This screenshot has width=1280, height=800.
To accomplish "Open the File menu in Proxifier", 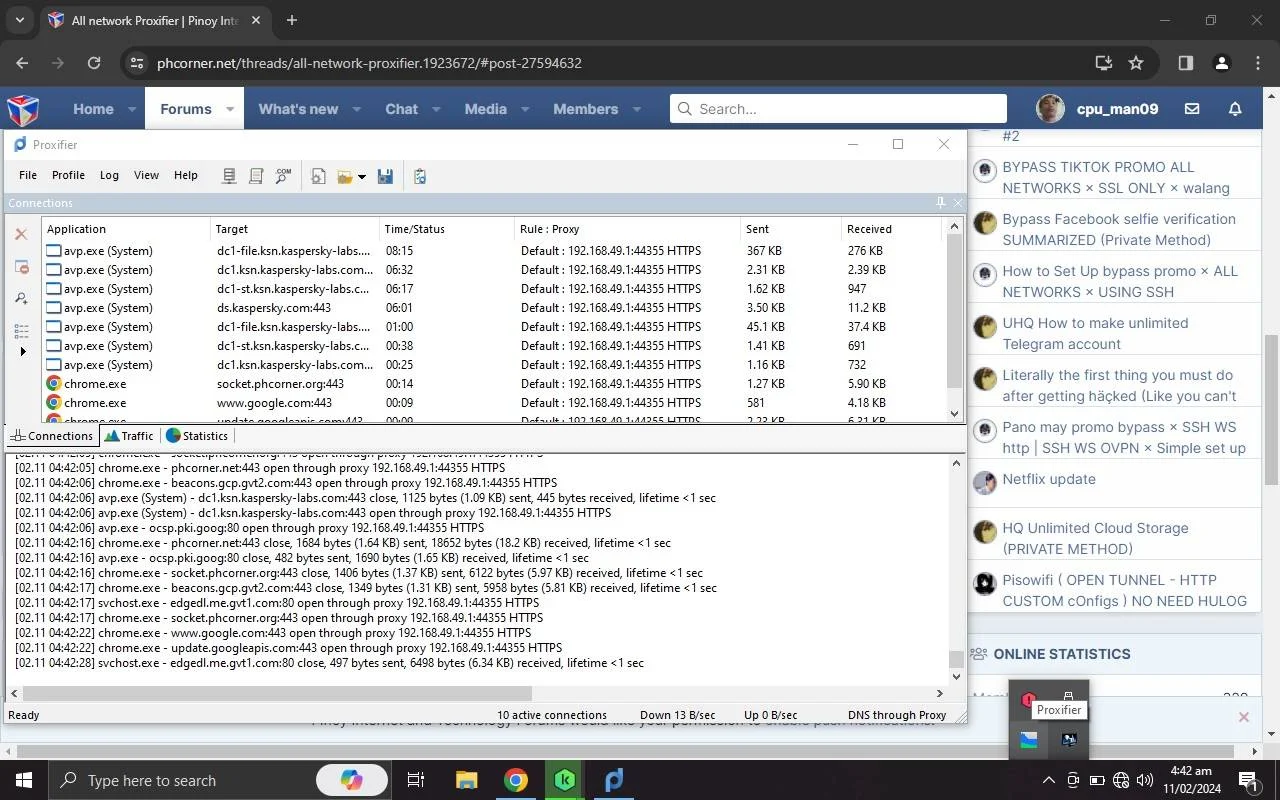I will point(28,175).
